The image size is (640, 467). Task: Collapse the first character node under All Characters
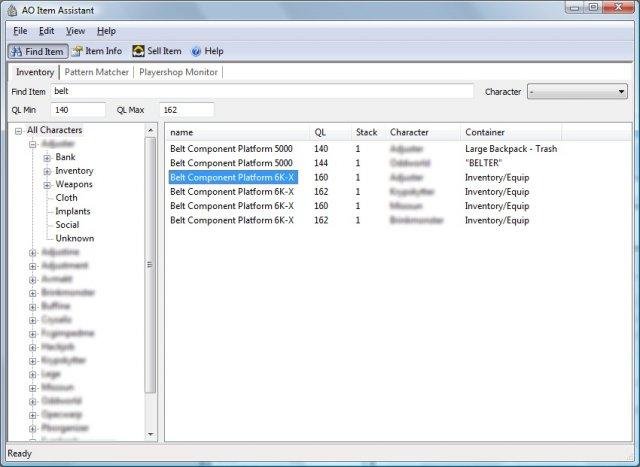point(33,144)
